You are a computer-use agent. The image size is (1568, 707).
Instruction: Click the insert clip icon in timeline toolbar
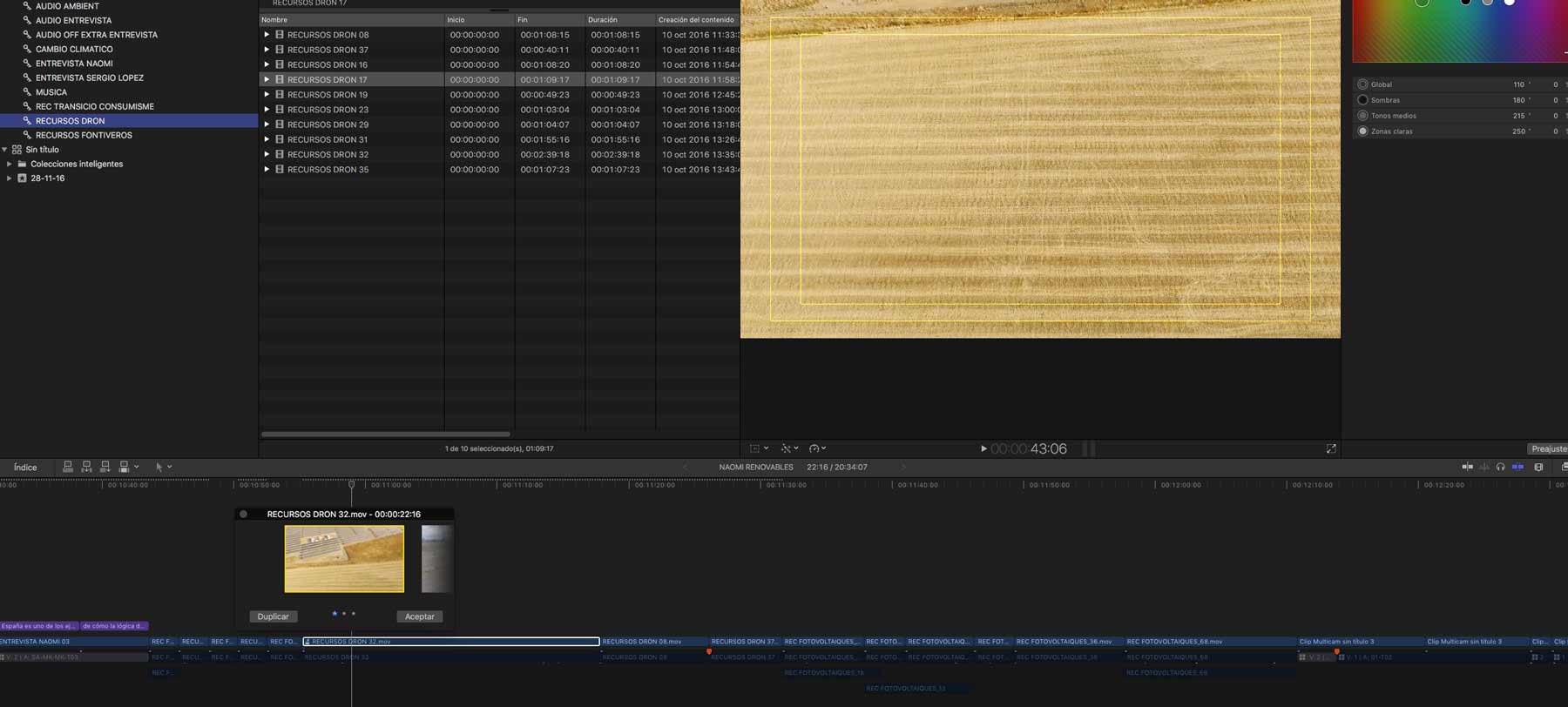point(86,467)
